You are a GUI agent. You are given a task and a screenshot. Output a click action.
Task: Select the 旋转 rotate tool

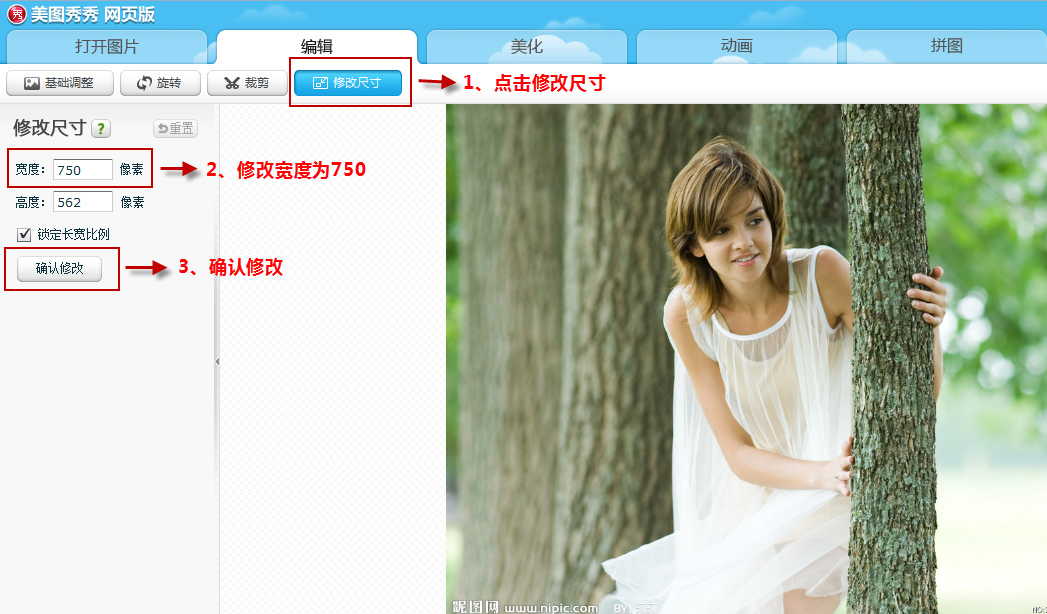[x=160, y=83]
